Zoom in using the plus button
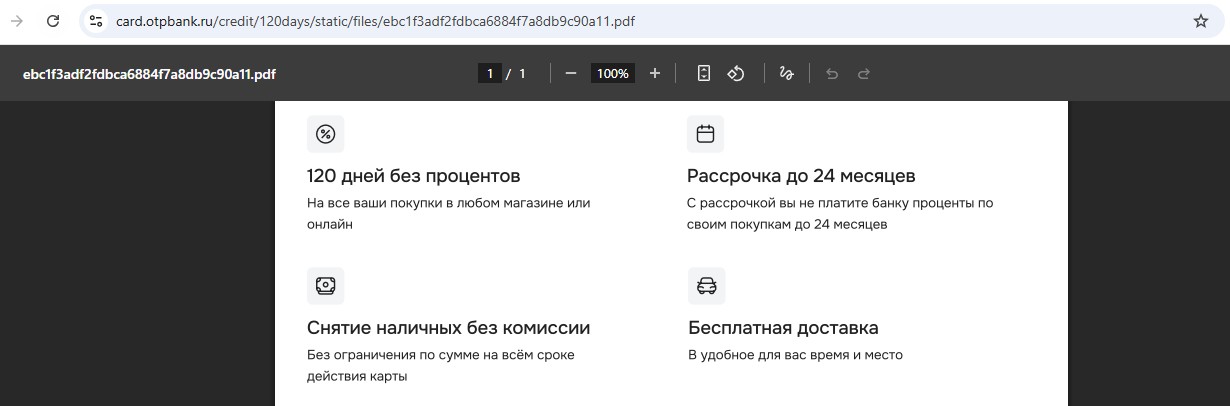 point(655,74)
